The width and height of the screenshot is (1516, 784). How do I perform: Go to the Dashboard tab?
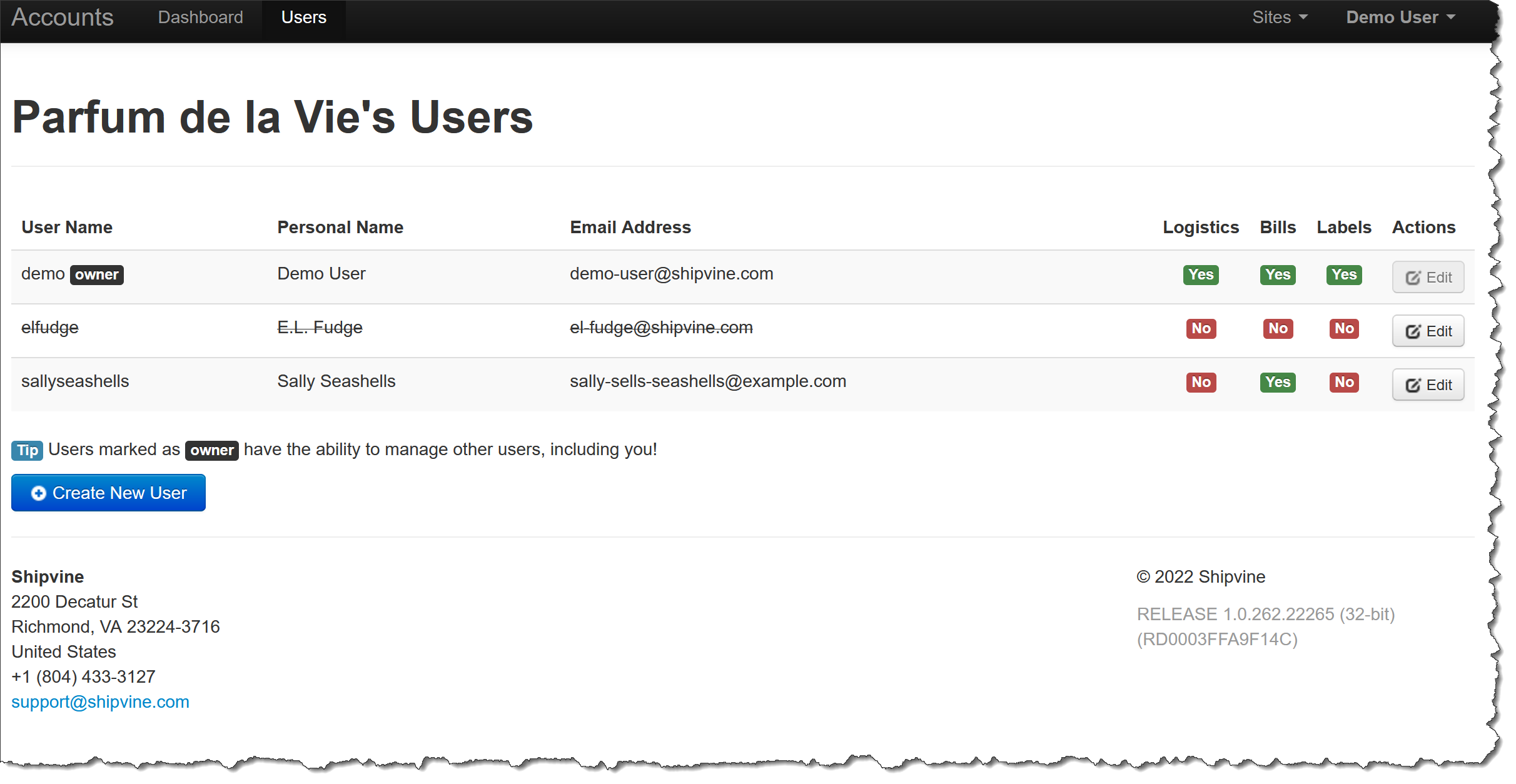click(200, 18)
